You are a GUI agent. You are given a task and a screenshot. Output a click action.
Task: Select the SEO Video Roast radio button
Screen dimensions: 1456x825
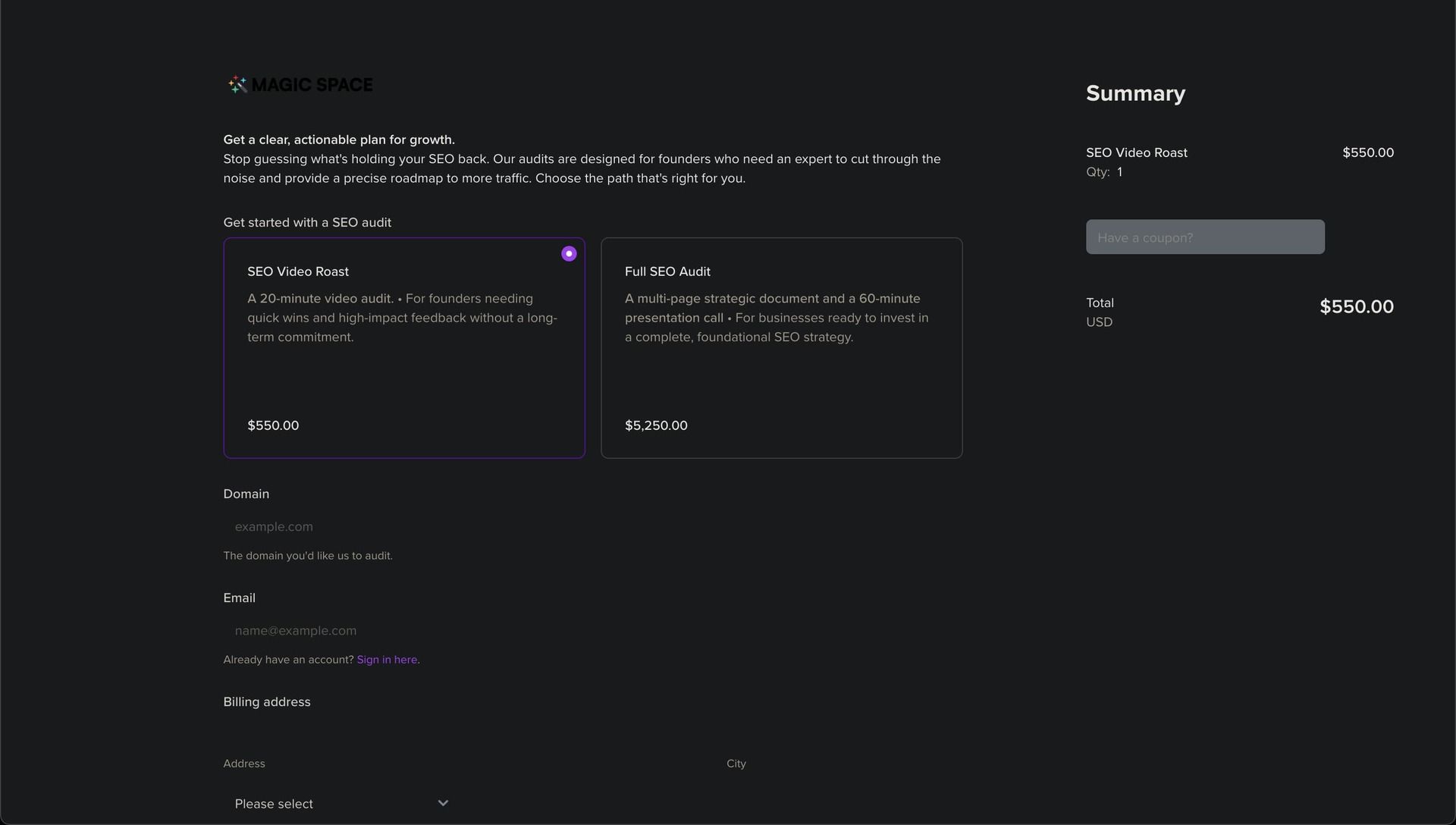[x=569, y=254]
